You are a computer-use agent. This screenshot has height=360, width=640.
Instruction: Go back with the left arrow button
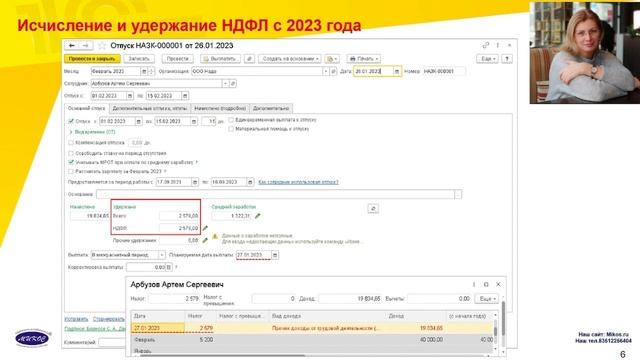click(x=72, y=46)
